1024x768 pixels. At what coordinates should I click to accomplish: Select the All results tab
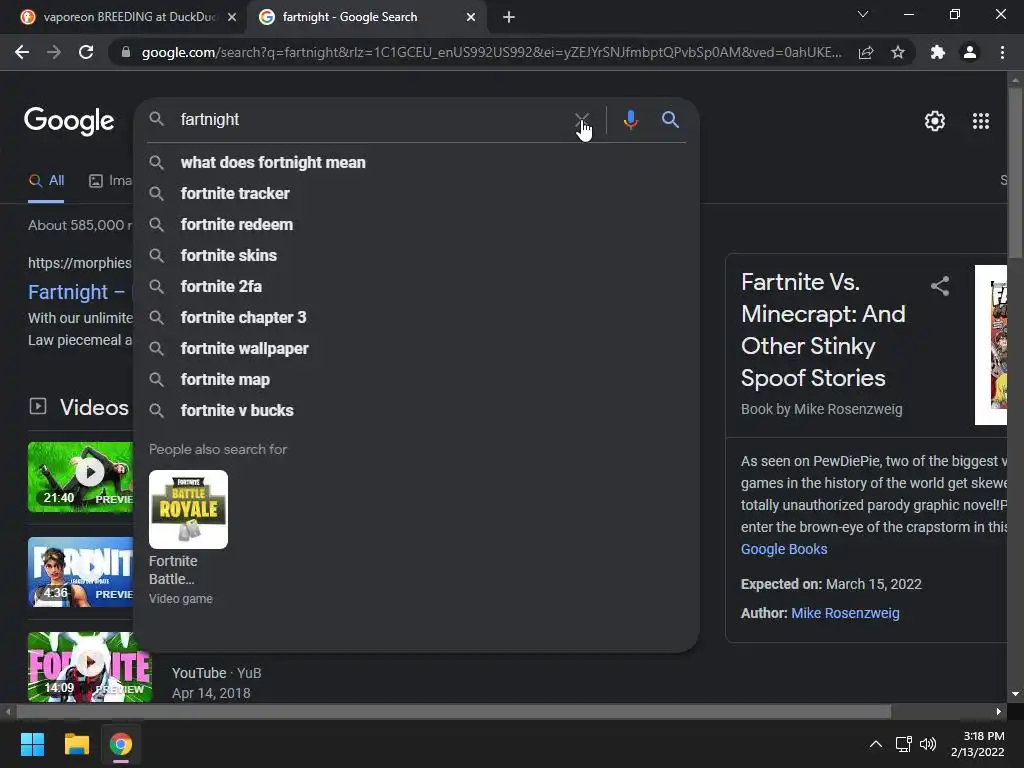tap(46, 181)
